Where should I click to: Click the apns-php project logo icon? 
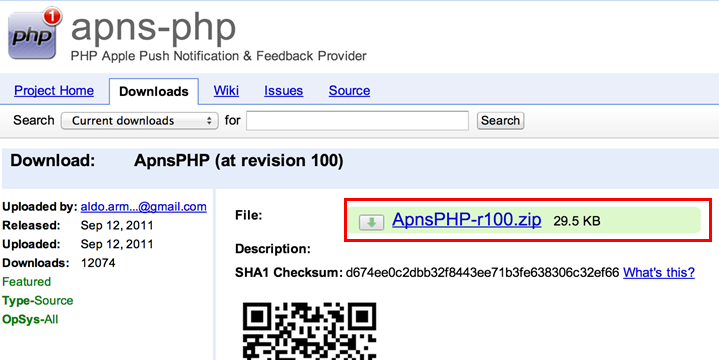click(35, 34)
